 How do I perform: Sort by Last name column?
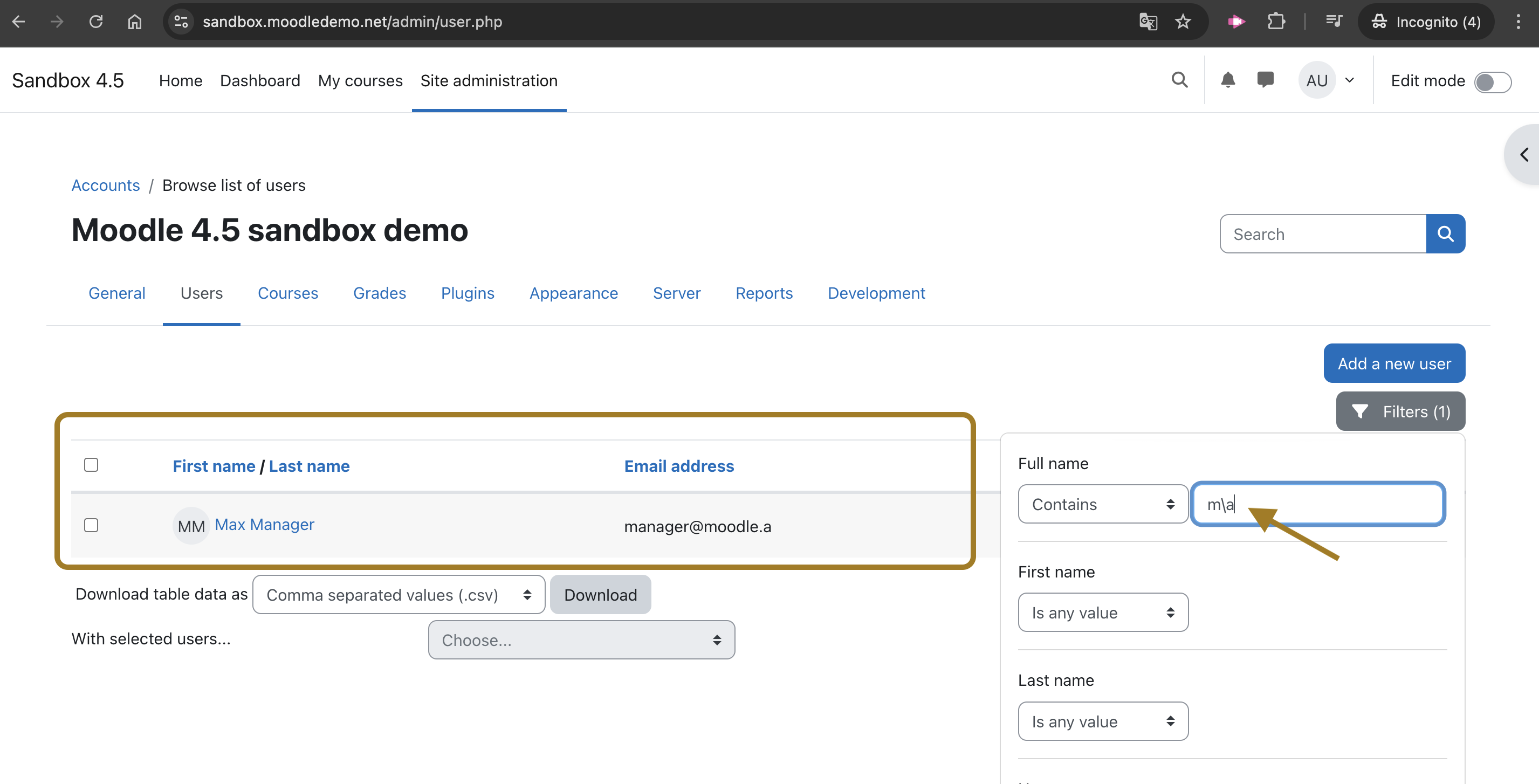[x=309, y=466]
